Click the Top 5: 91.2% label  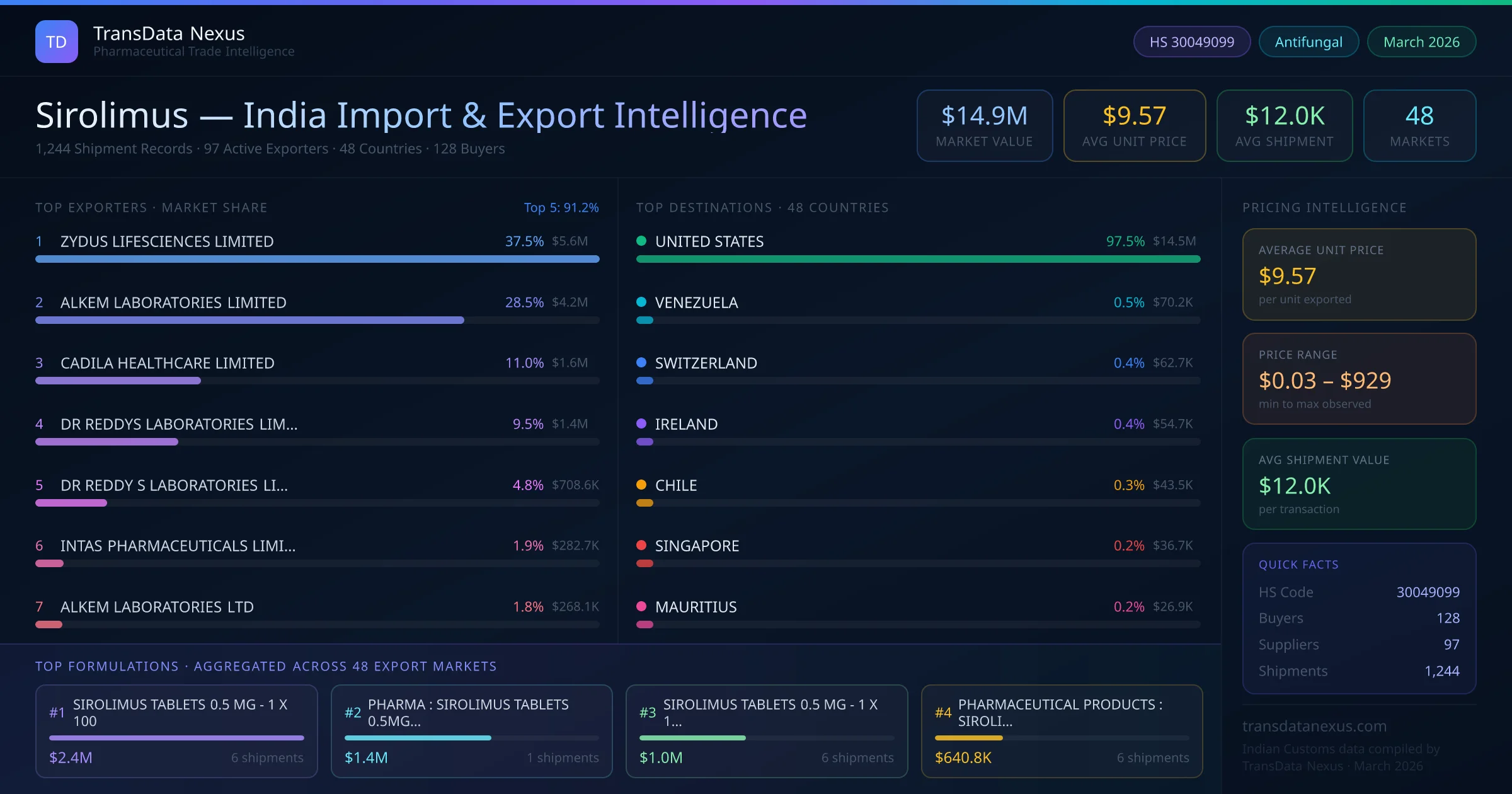(561, 207)
